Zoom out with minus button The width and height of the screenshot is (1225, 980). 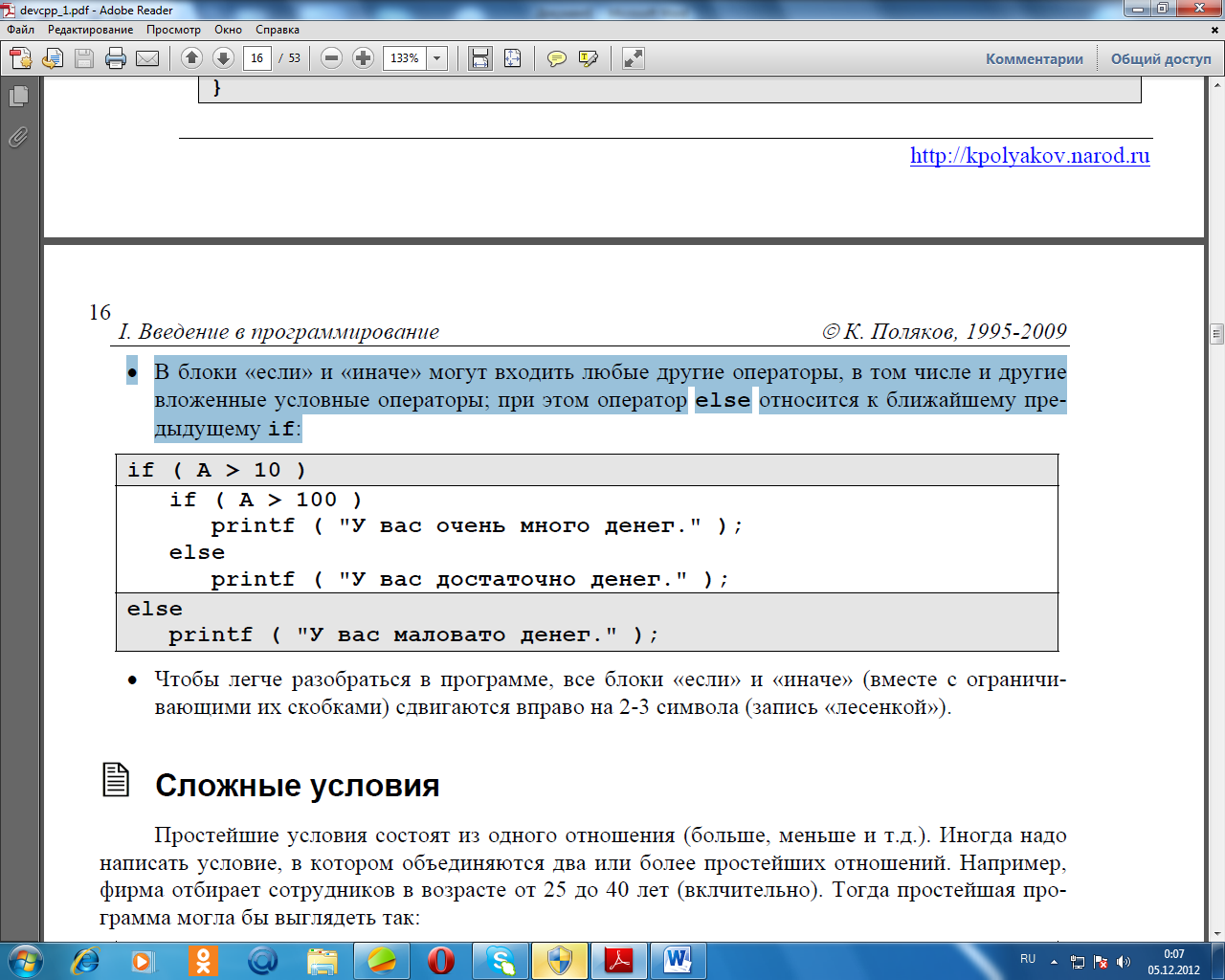[331, 58]
